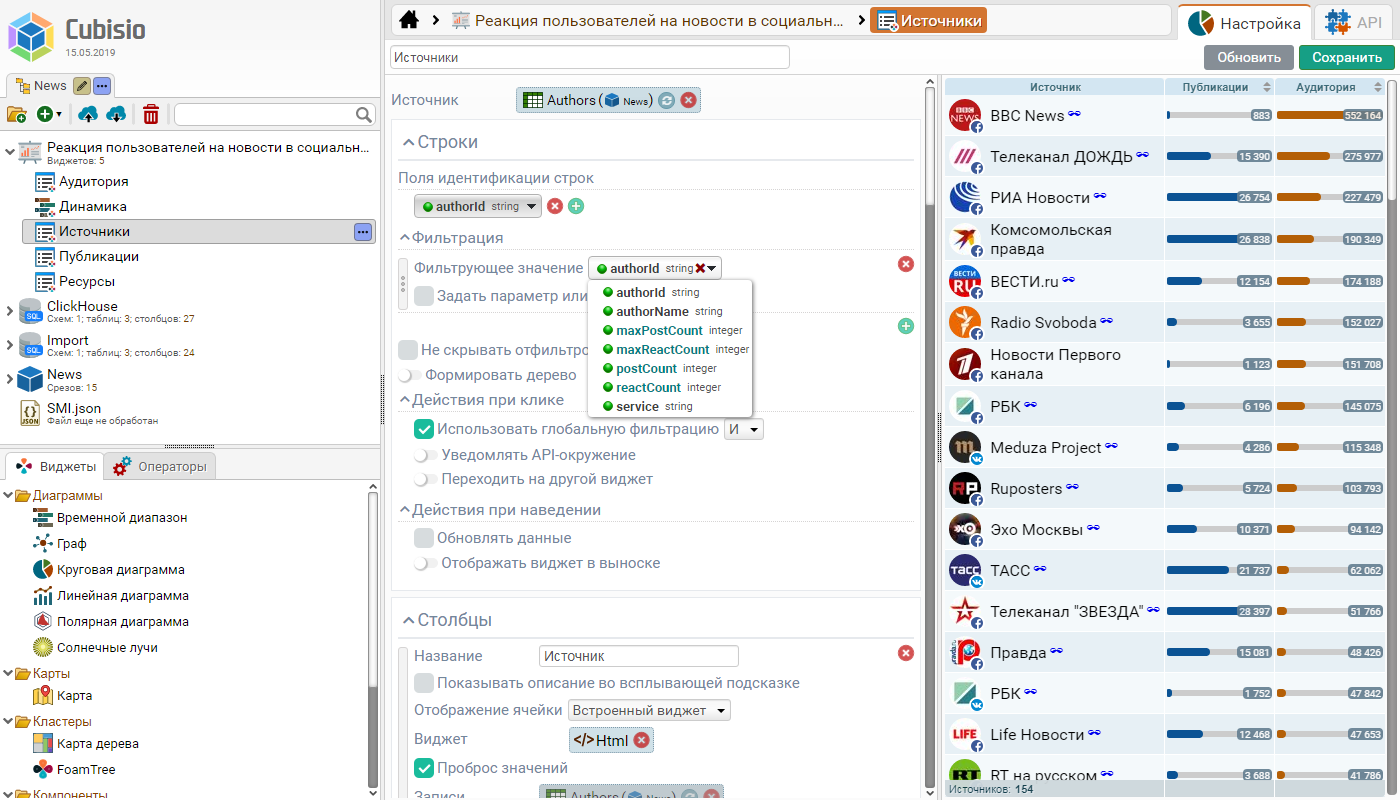Click the refresh icon on the Authors source chip

(x=667, y=100)
